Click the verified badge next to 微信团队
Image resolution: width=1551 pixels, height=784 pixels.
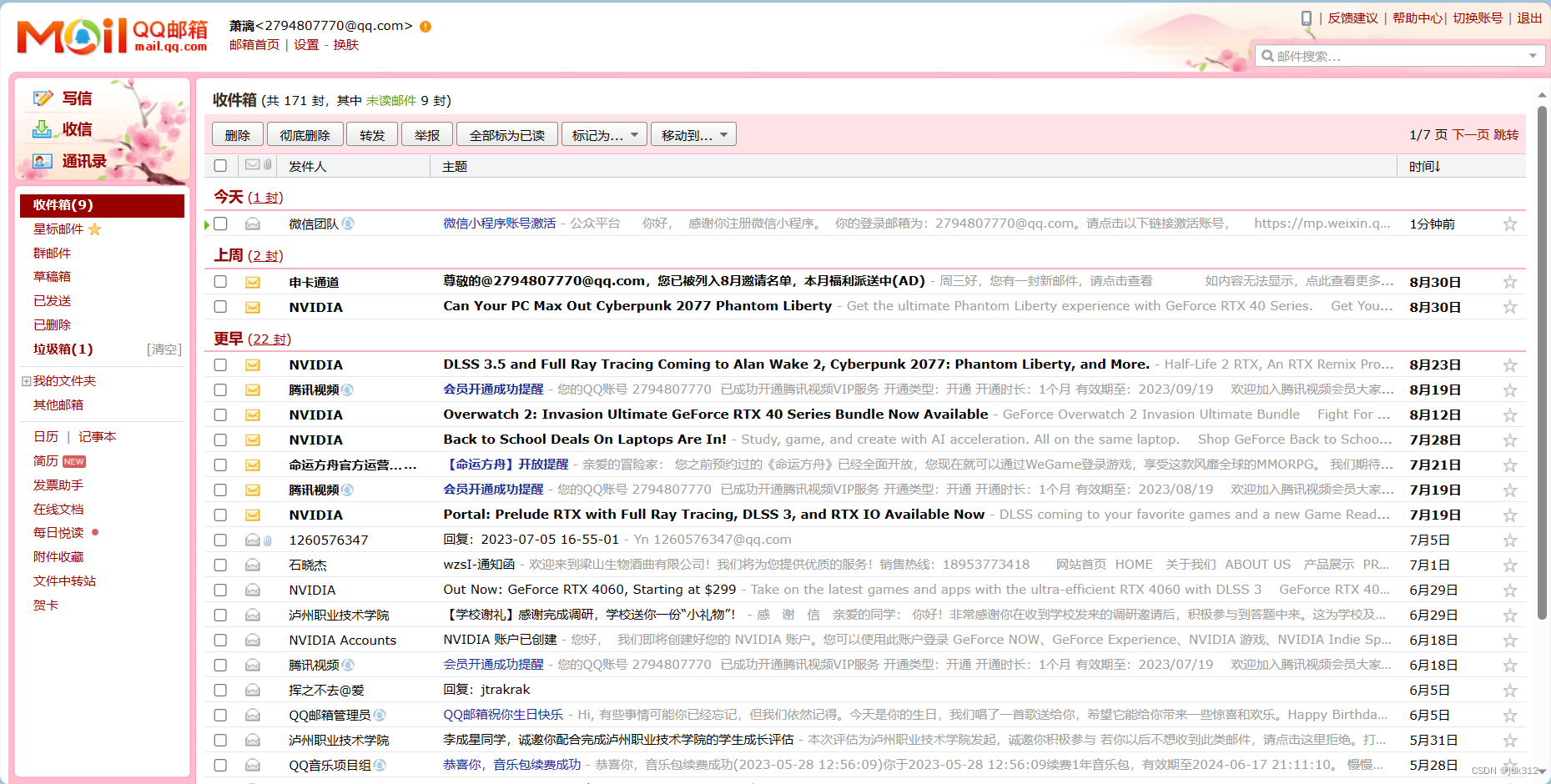pos(348,224)
